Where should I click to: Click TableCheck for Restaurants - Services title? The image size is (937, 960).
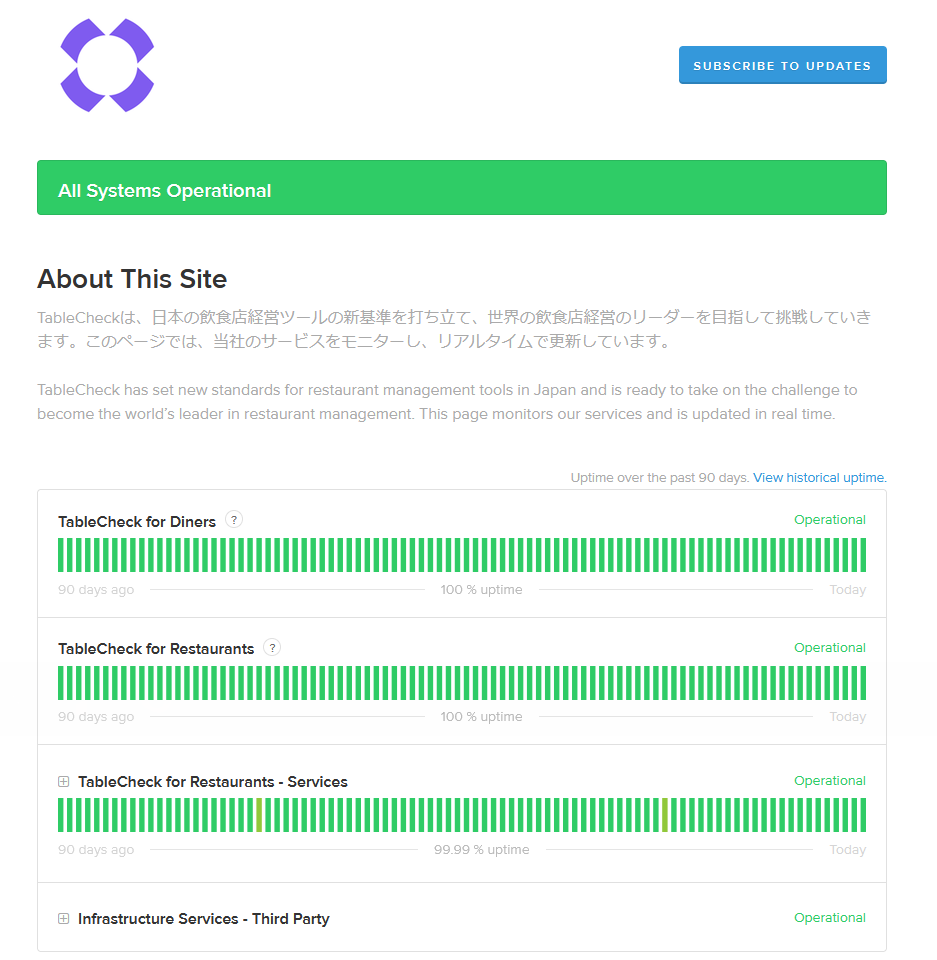coord(213,782)
